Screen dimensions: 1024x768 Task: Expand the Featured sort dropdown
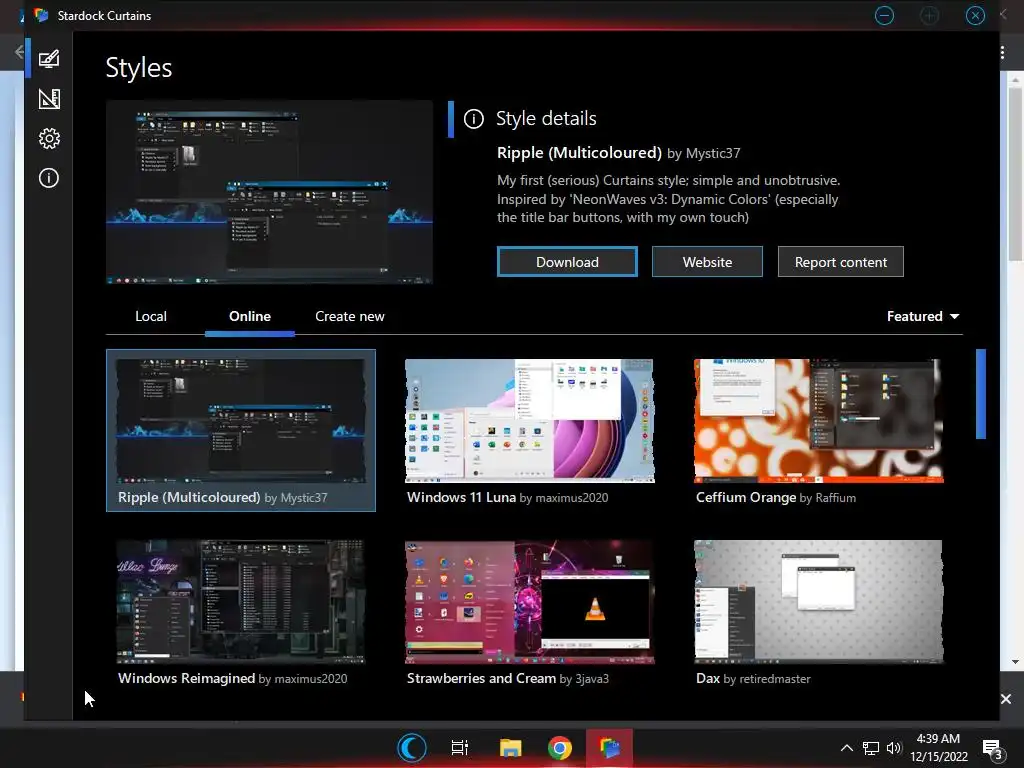(923, 316)
